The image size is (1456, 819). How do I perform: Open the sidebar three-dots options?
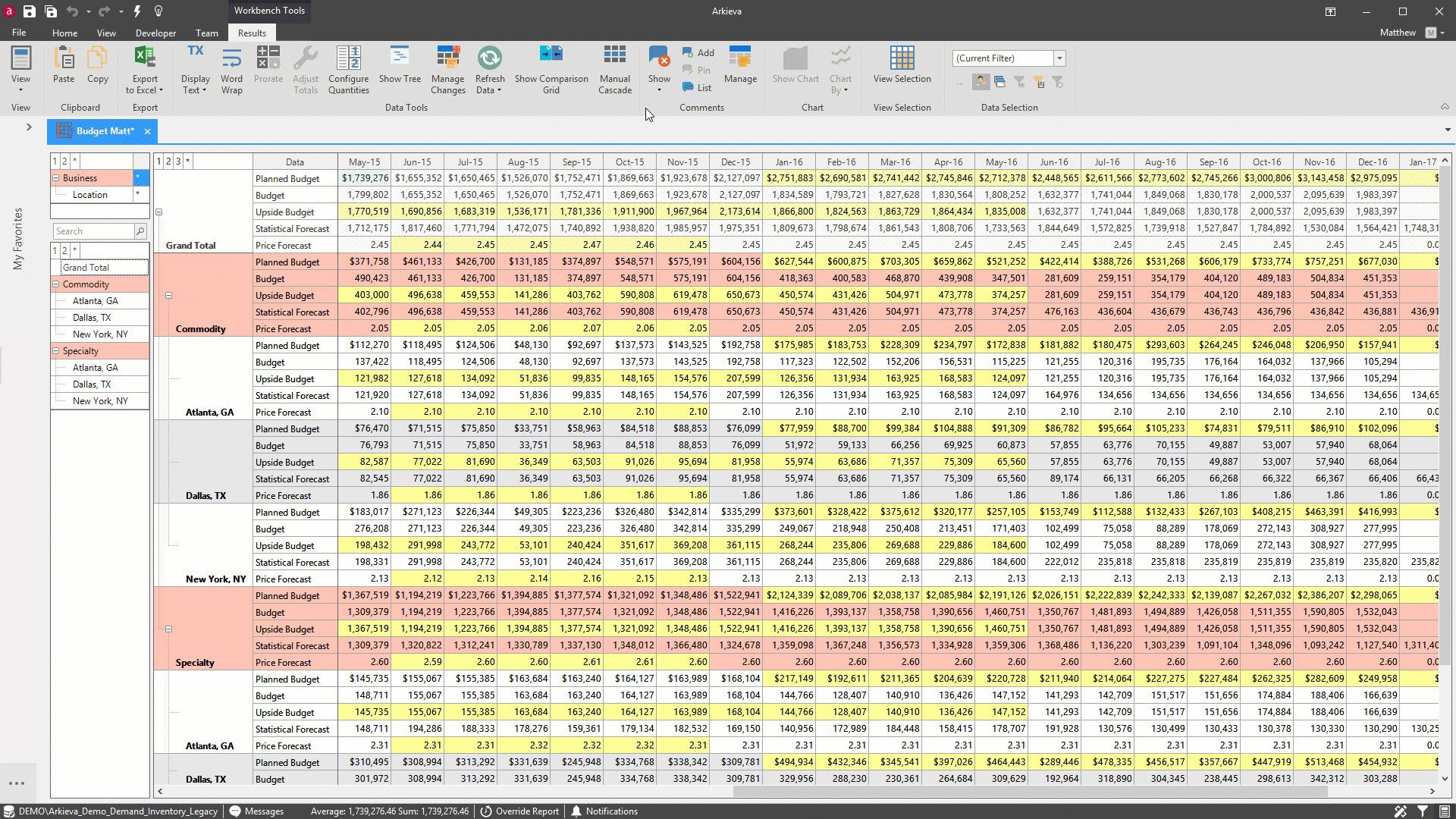coord(17,783)
